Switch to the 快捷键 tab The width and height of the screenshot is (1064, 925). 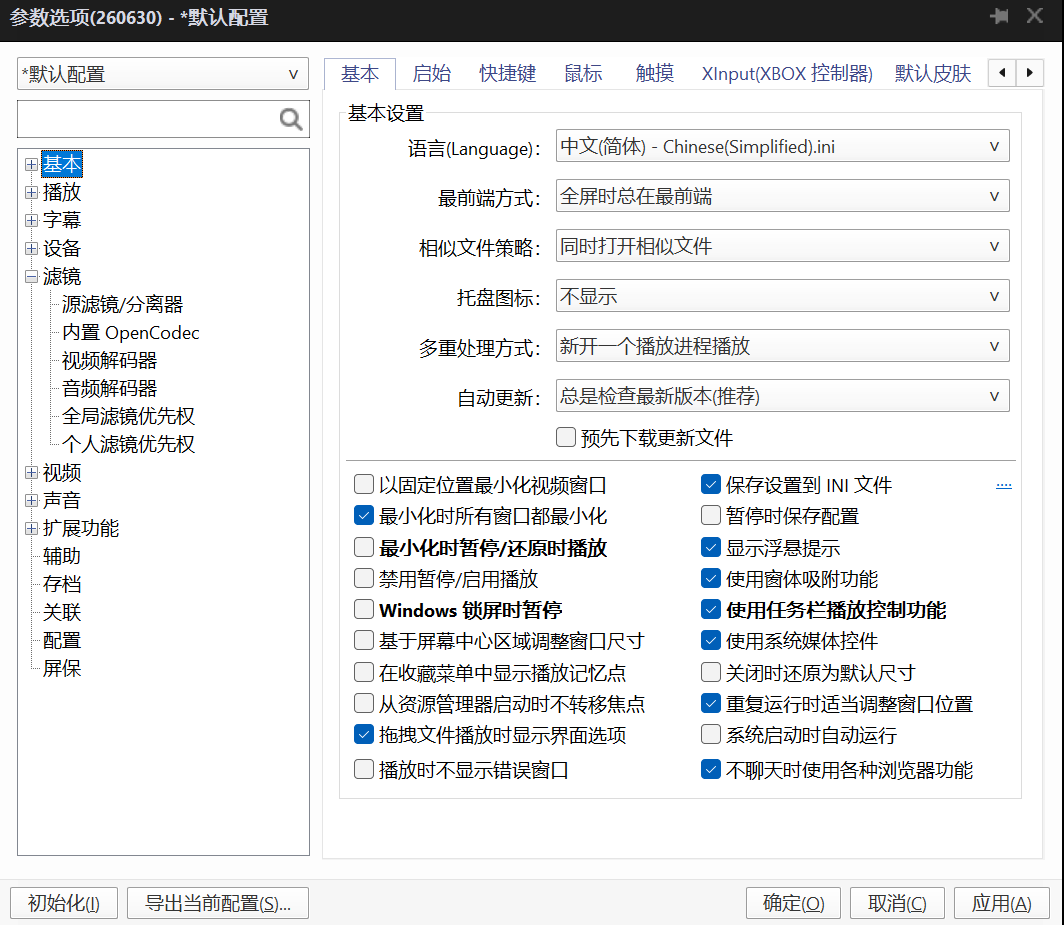pyautogui.click(x=508, y=73)
